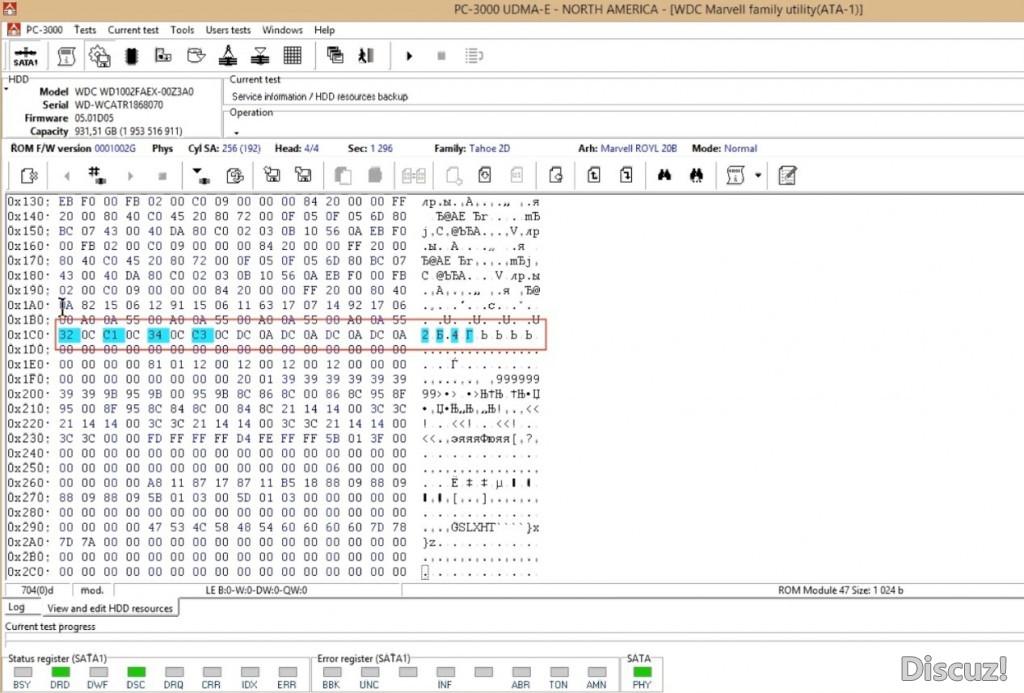1024x693 pixels.
Task: Click the document with clock icon
Action: pyautogui.click(x=485, y=175)
